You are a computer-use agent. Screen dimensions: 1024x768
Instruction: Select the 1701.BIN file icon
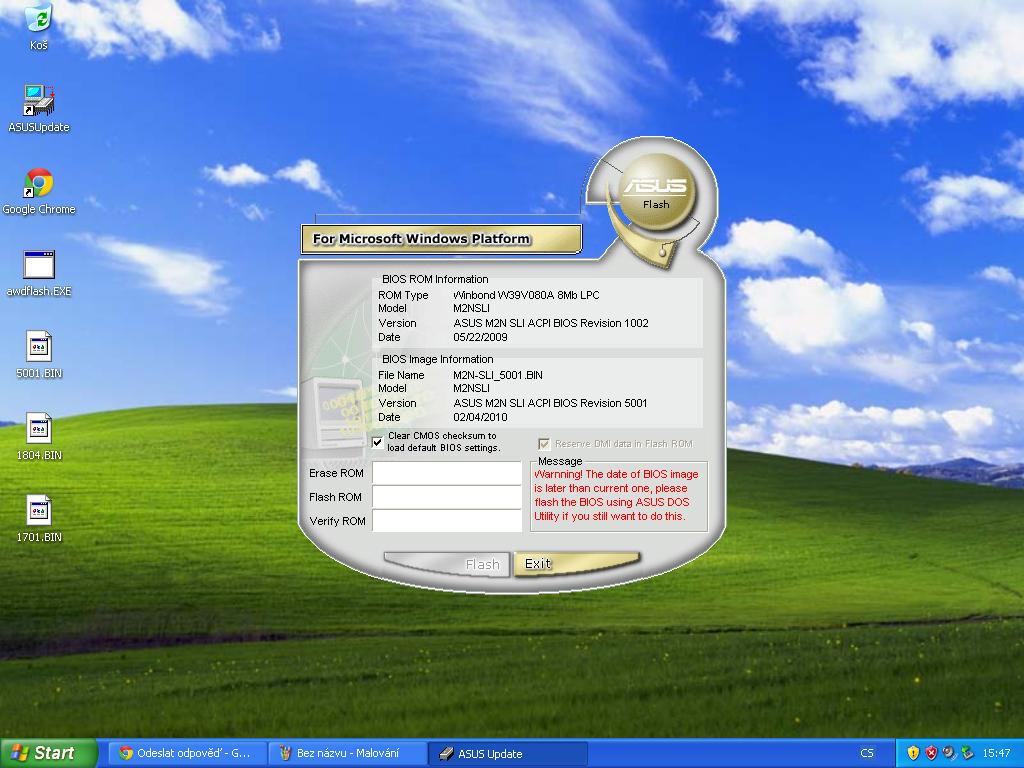[x=39, y=519]
